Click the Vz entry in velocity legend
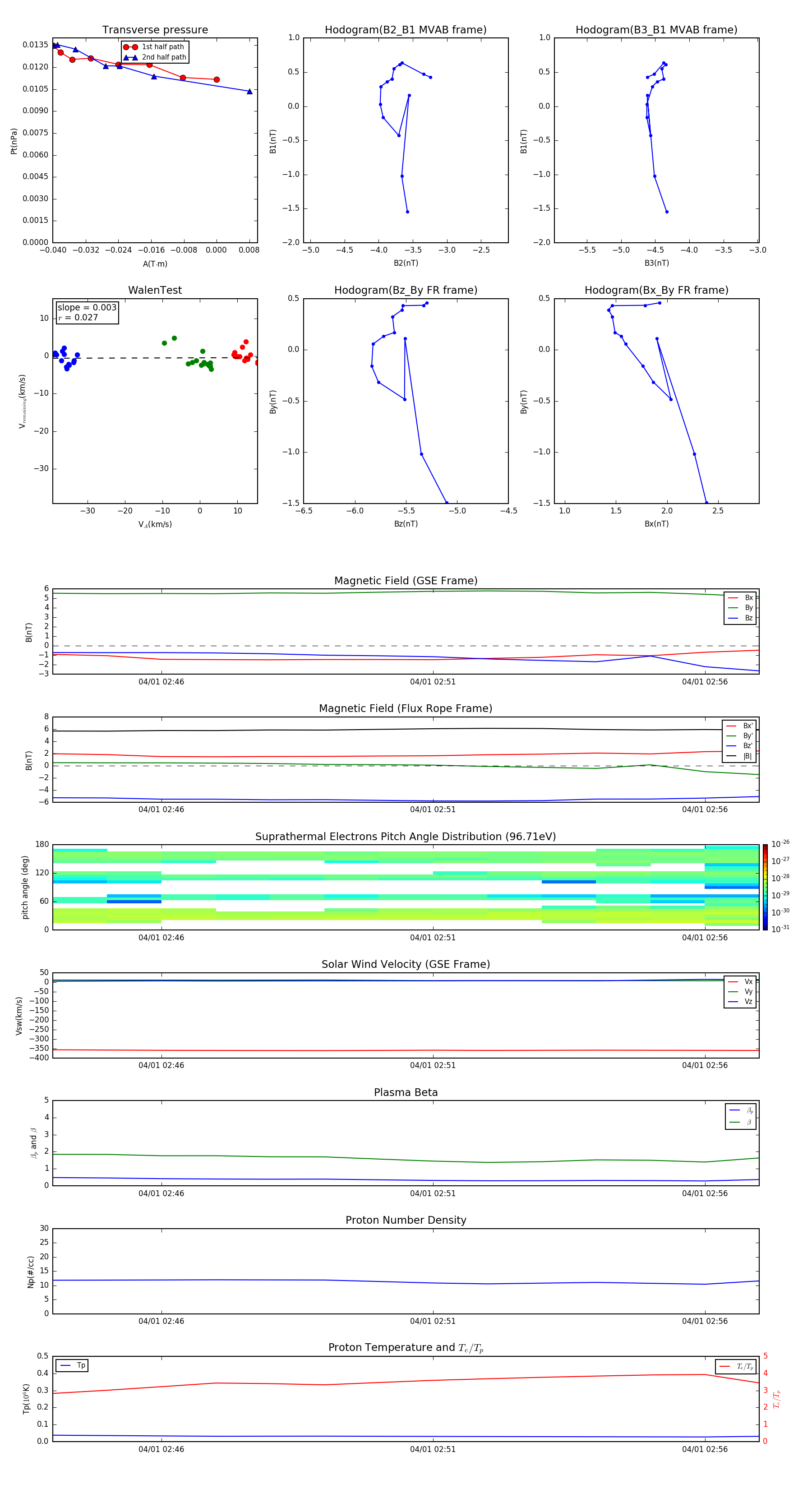 [740, 1002]
